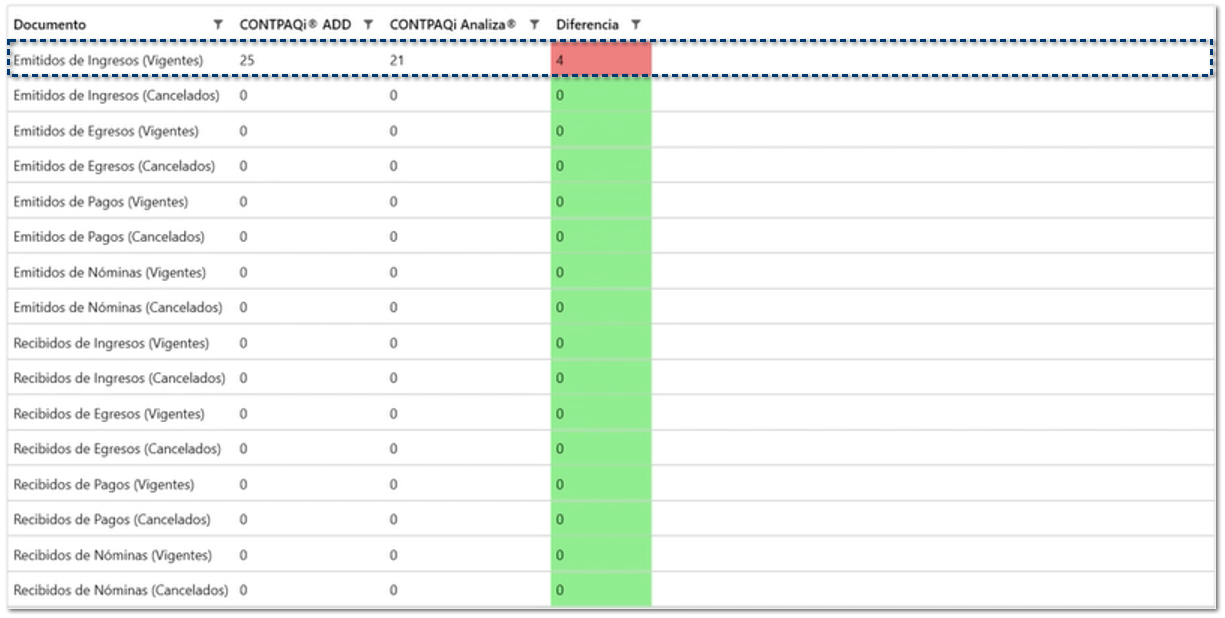Select the Emitidos de Pagos (Vigentes) row

click(x=611, y=201)
